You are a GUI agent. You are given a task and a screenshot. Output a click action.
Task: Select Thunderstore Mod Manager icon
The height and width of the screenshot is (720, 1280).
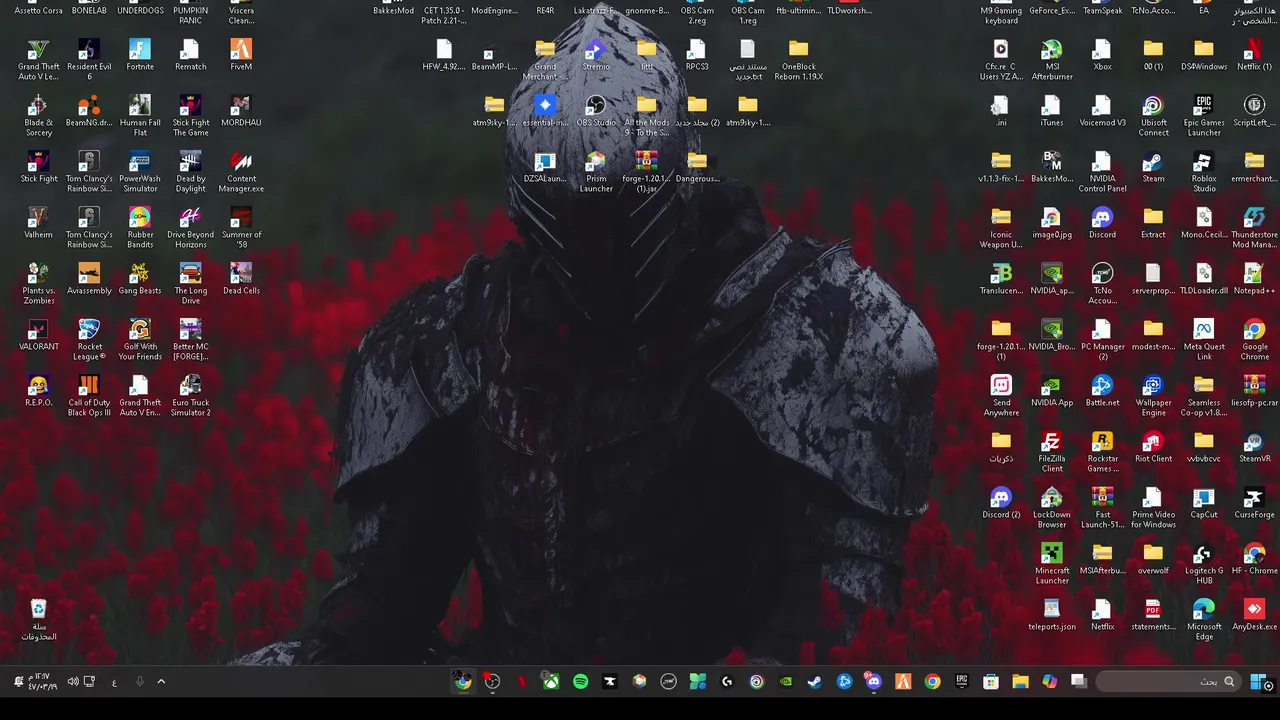pyautogui.click(x=1254, y=228)
